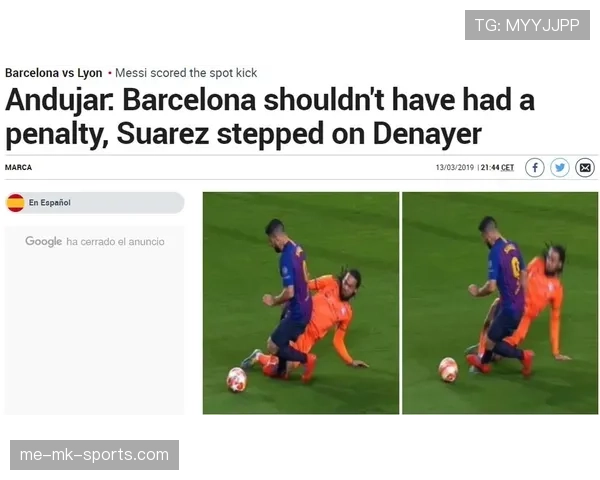600x480 pixels.
Task: Click the 13/03/2019 publication date
Action: pyautogui.click(x=455, y=167)
